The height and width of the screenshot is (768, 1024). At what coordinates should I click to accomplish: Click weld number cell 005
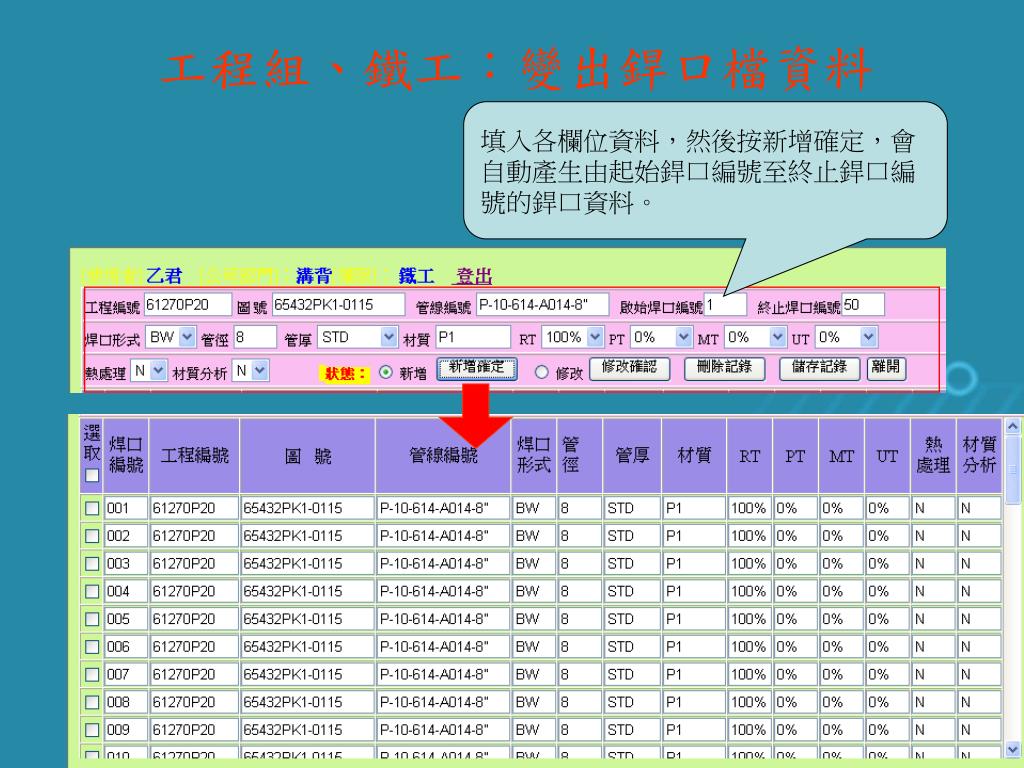pyautogui.click(x=125, y=619)
